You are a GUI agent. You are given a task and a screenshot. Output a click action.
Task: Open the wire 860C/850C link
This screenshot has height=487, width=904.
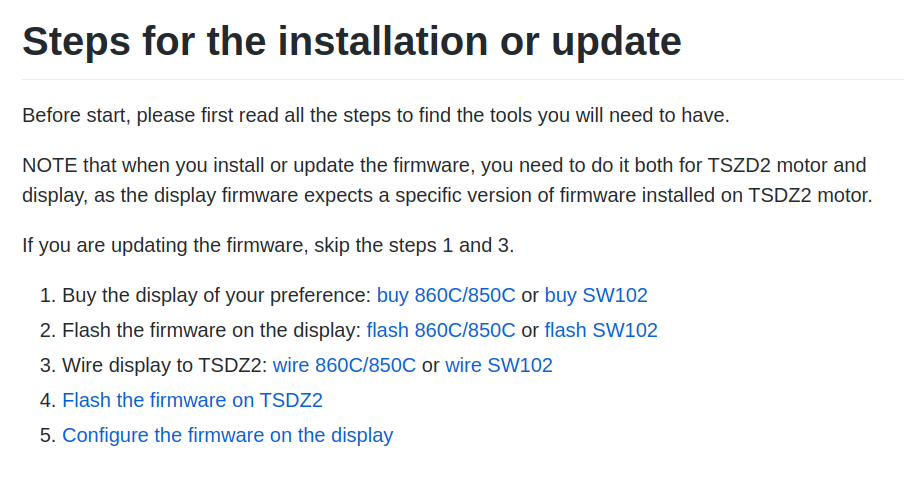[x=344, y=365]
